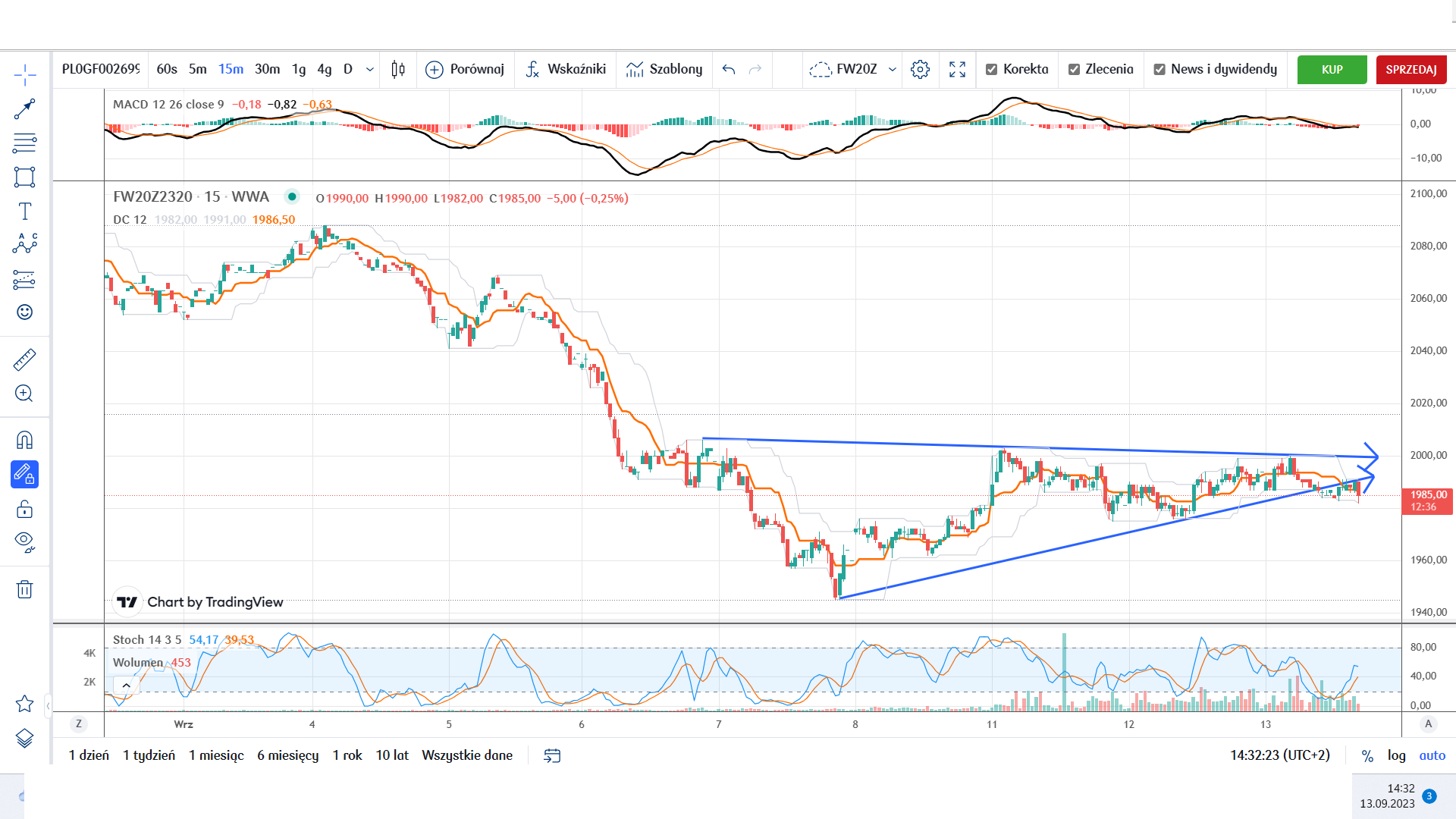Select the DC 12 indicator legend
The width and height of the screenshot is (1456, 819).
[130, 220]
